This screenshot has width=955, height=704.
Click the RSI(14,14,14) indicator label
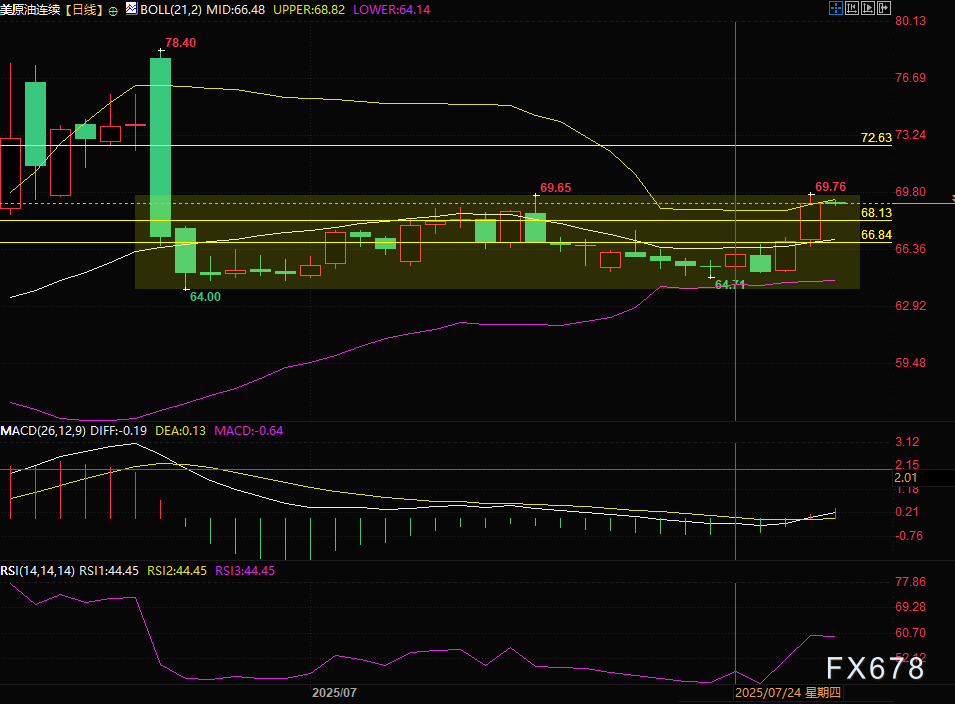click(x=38, y=570)
